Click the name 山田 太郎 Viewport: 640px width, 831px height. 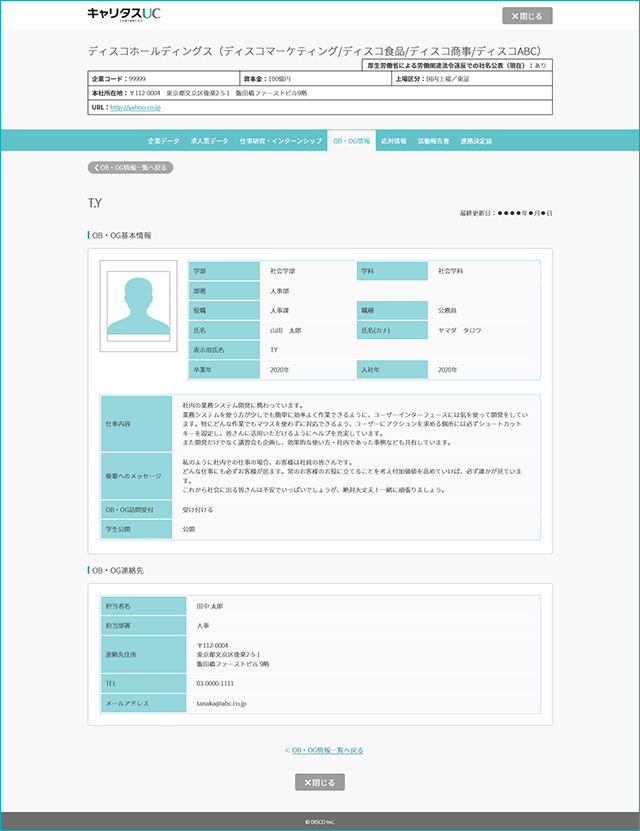285,330
